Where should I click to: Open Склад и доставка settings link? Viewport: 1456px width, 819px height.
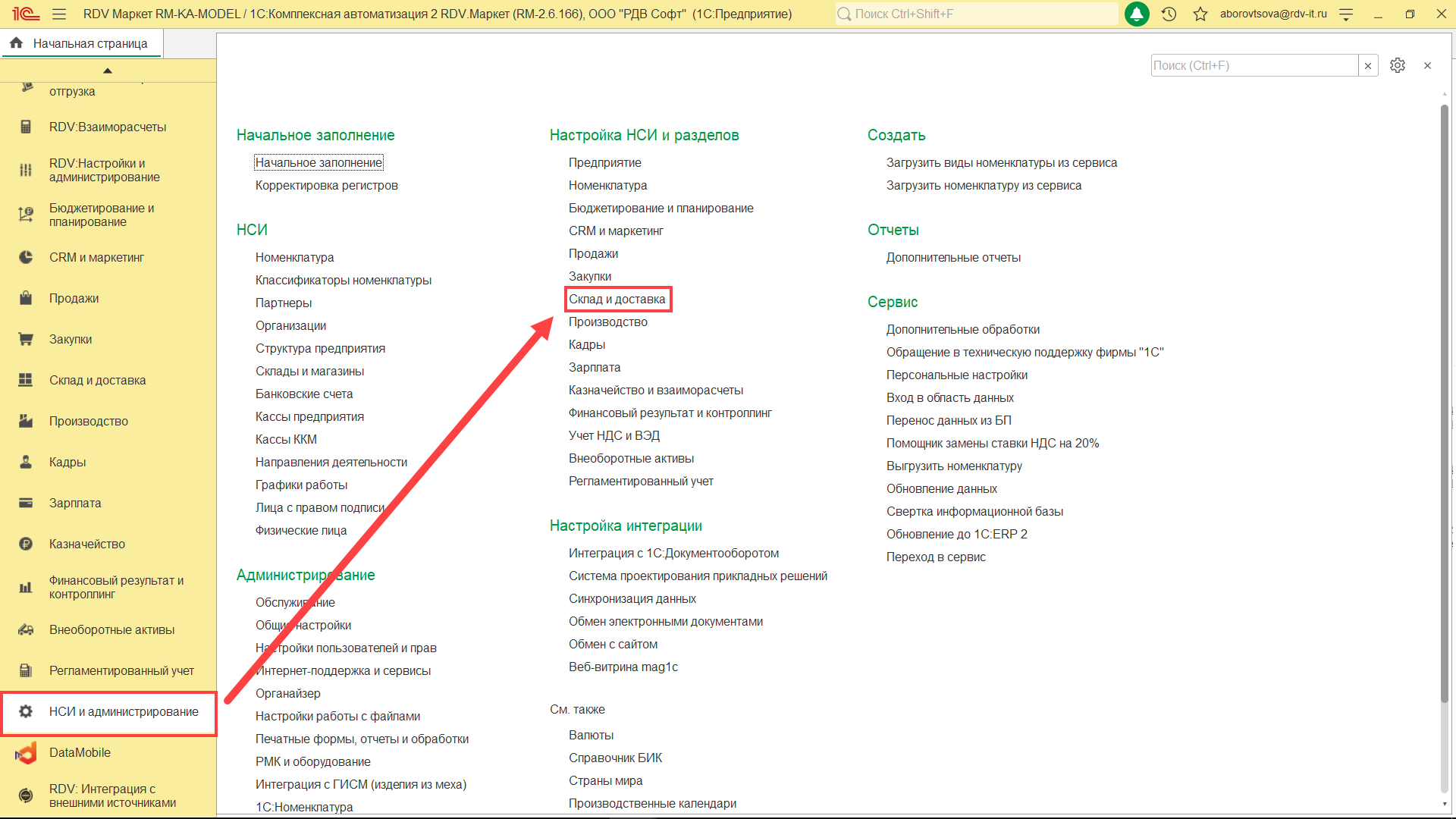617,299
